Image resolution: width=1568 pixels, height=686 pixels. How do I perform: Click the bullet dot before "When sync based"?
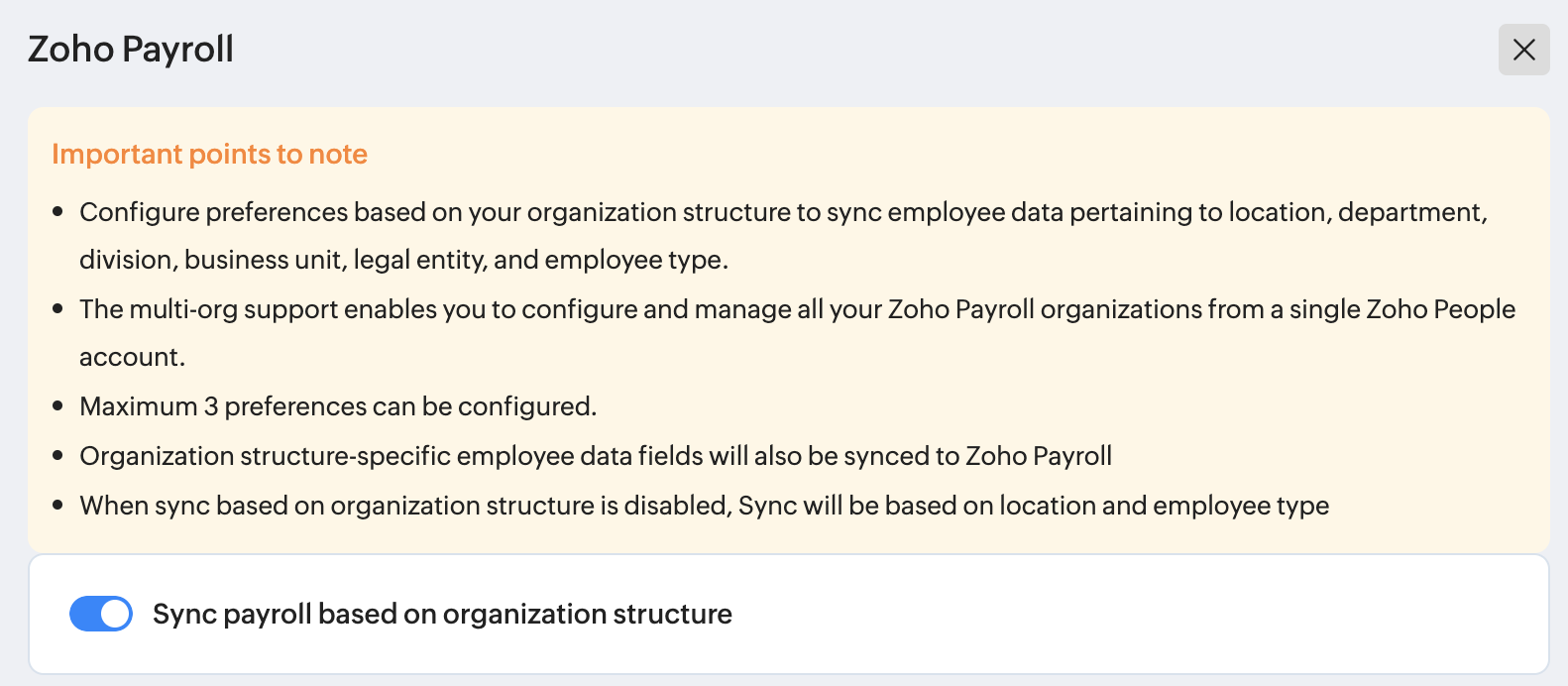coord(57,506)
